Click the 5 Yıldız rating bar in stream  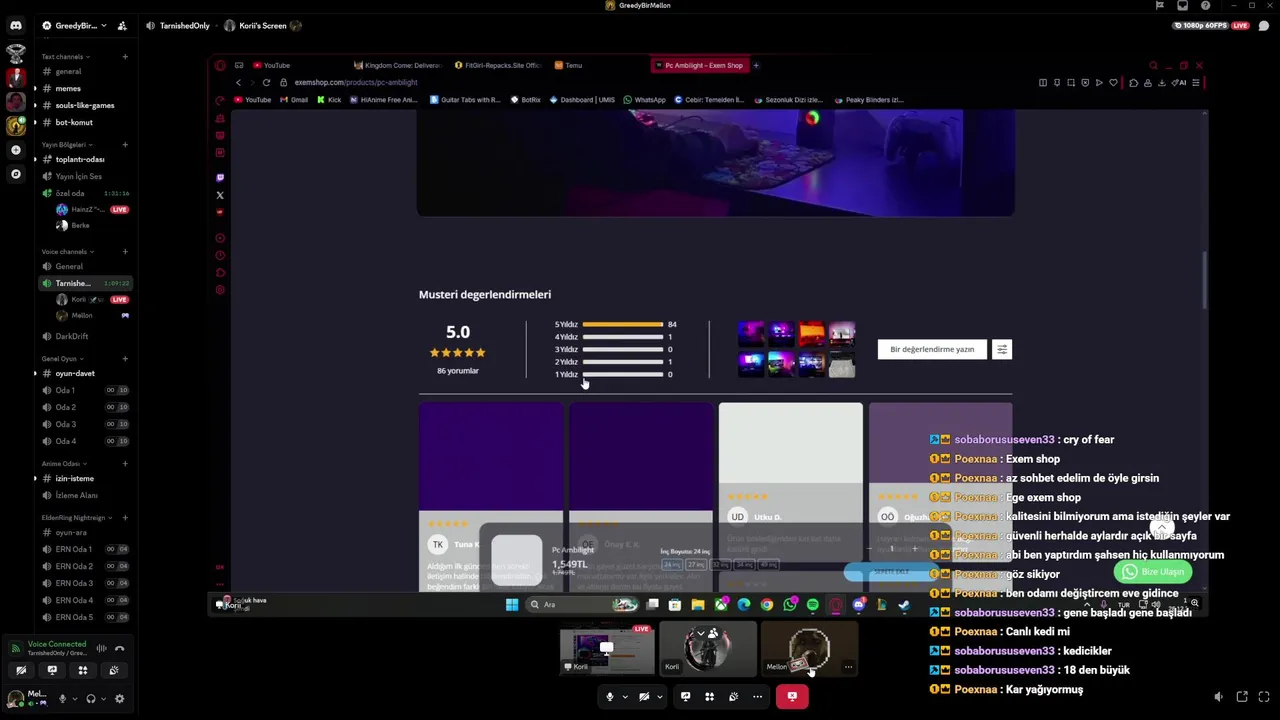(x=622, y=324)
